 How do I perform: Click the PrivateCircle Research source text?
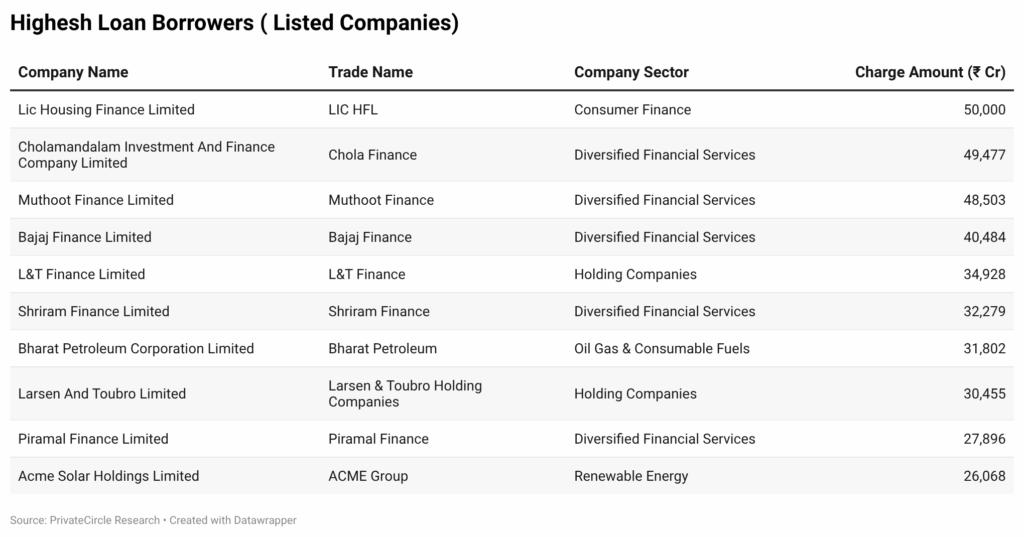(x=104, y=520)
